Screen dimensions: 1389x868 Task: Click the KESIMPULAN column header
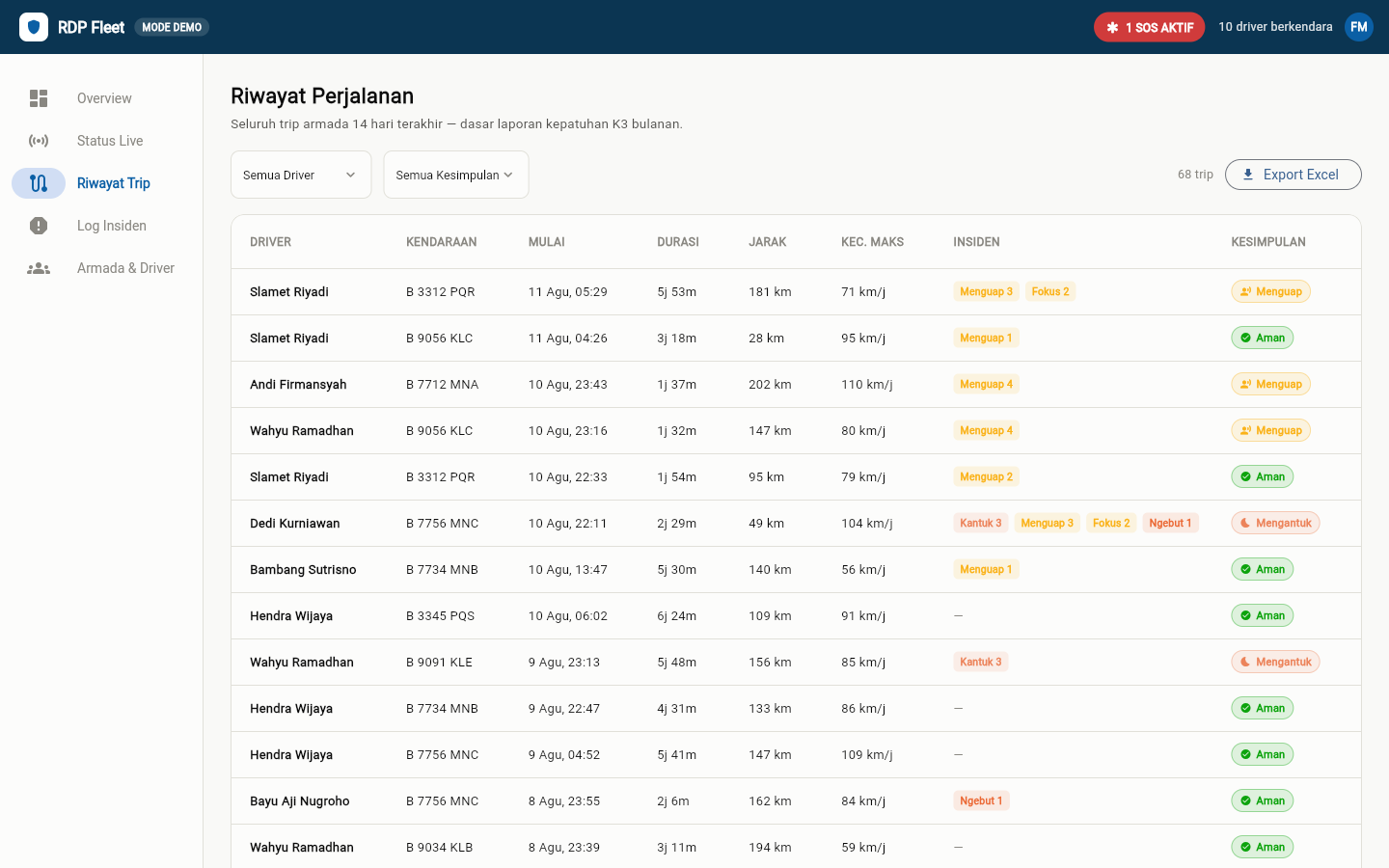(1268, 242)
